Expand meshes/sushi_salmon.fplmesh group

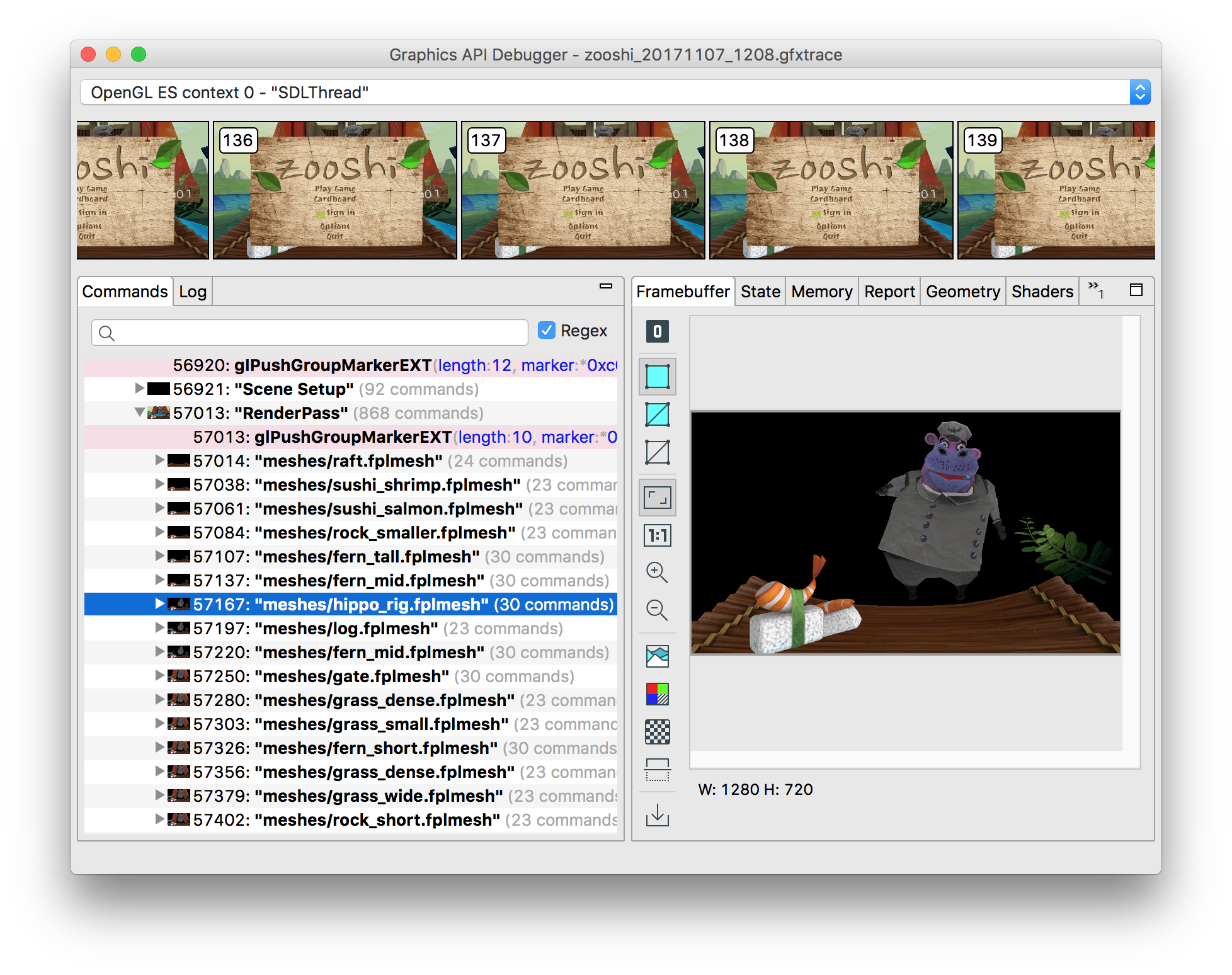pyautogui.click(x=159, y=508)
